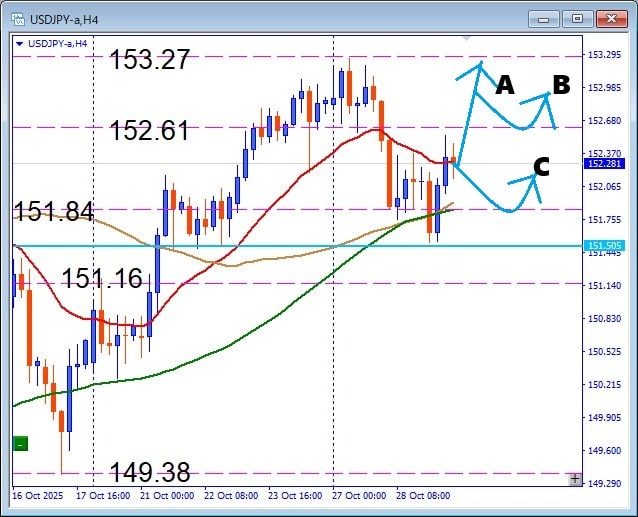The height and width of the screenshot is (517, 638).
Task: Select the 152.61 resistance text label
Action: point(149,130)
